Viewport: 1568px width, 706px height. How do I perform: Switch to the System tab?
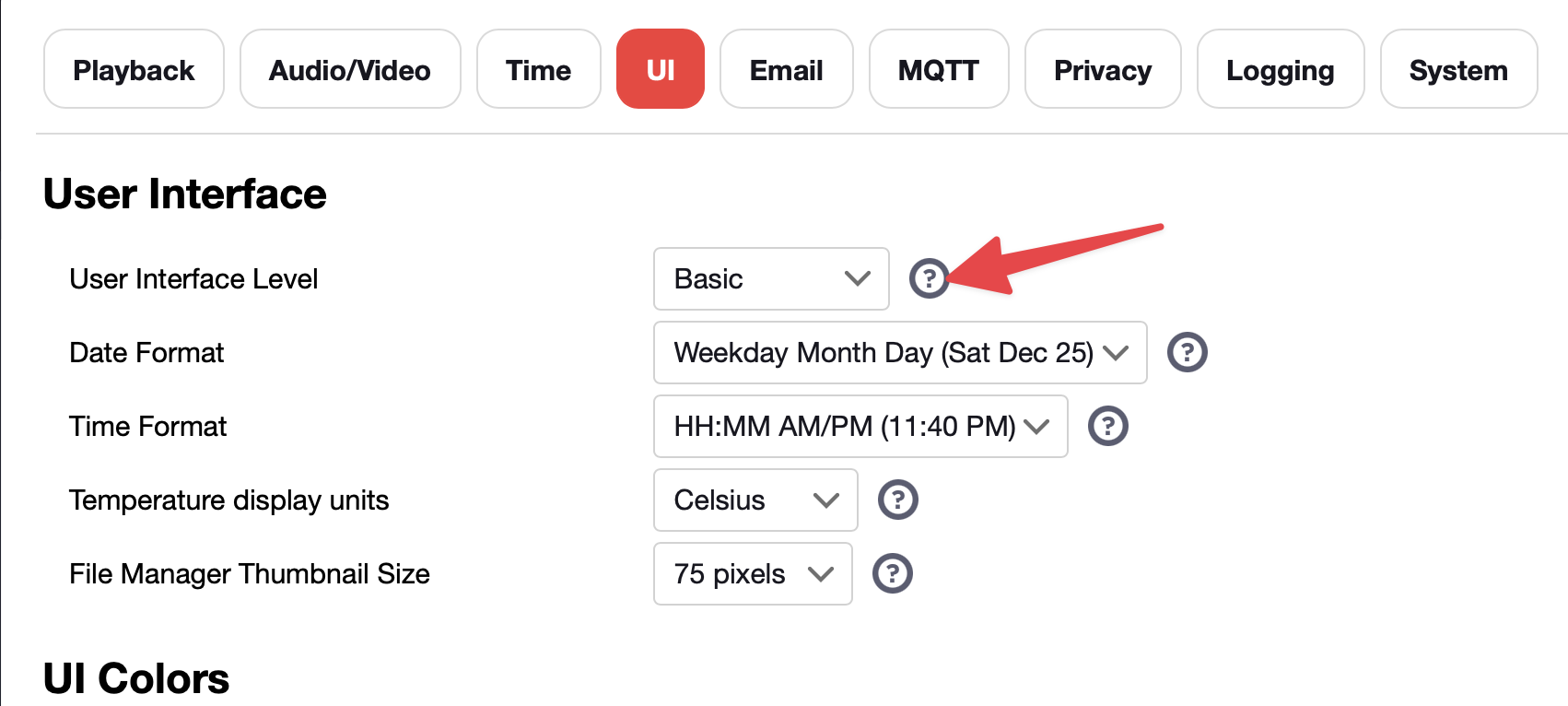coord(1459,69)
